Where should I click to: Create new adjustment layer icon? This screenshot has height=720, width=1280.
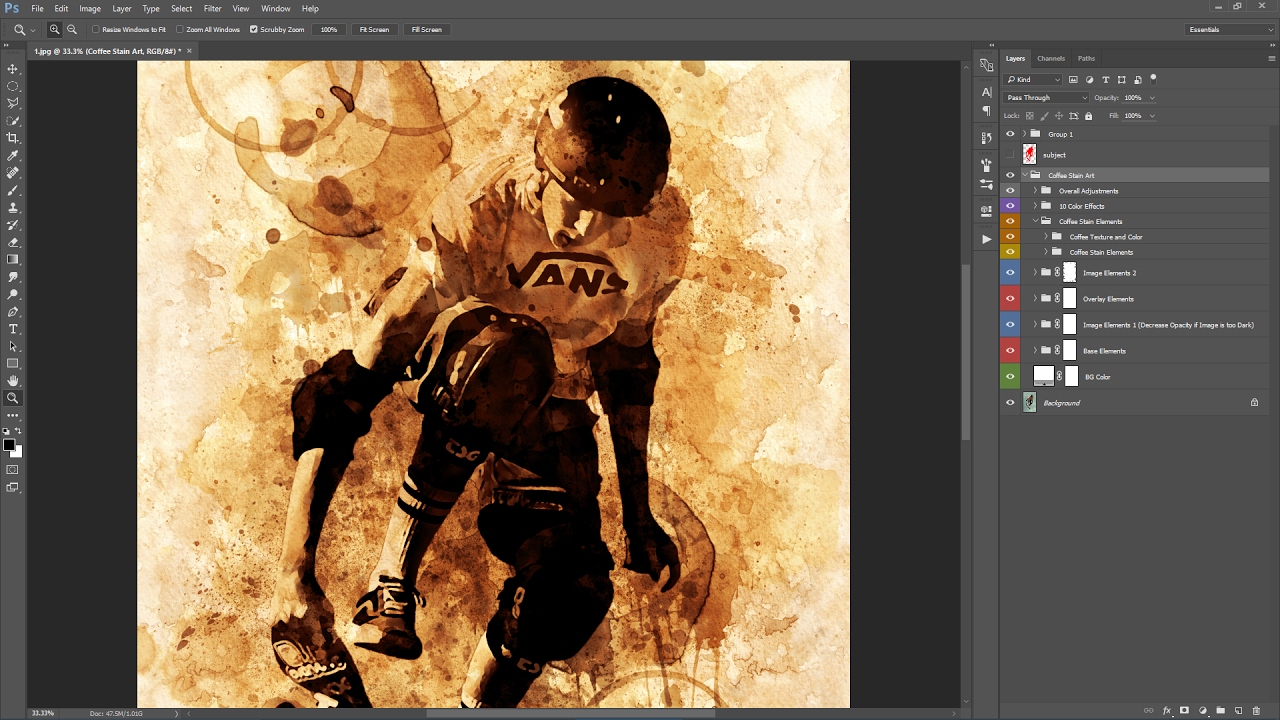click(1202, 710)
